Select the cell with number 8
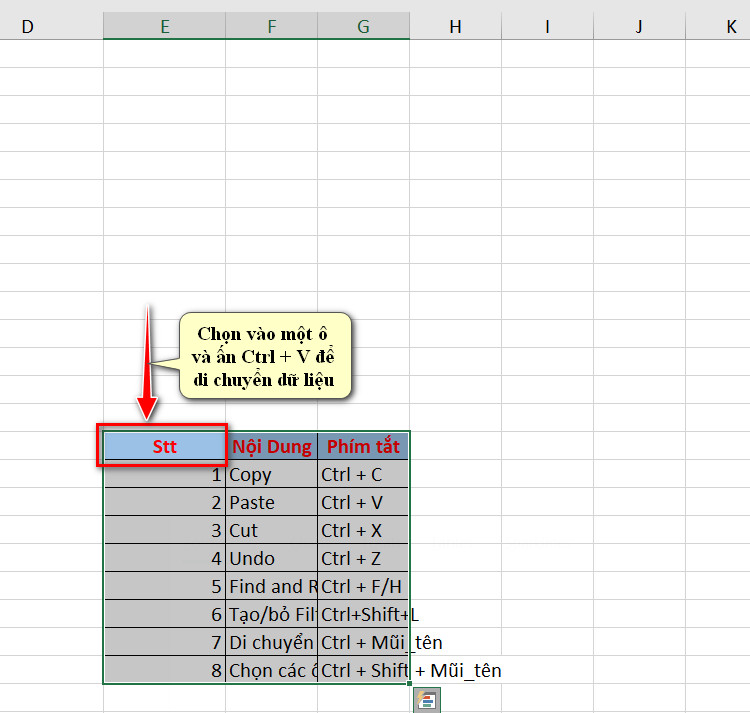 coord(164,670)
